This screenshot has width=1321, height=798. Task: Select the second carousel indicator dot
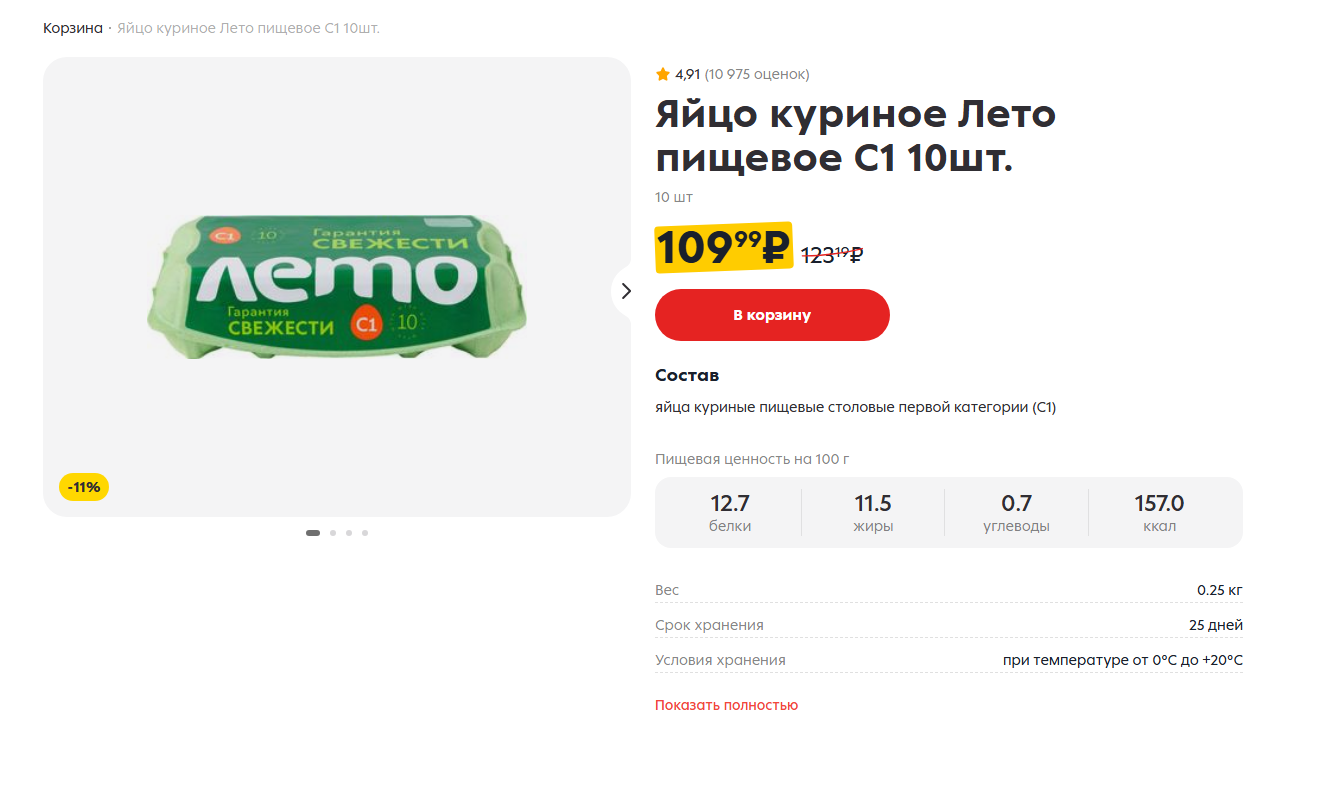(333, 533)
